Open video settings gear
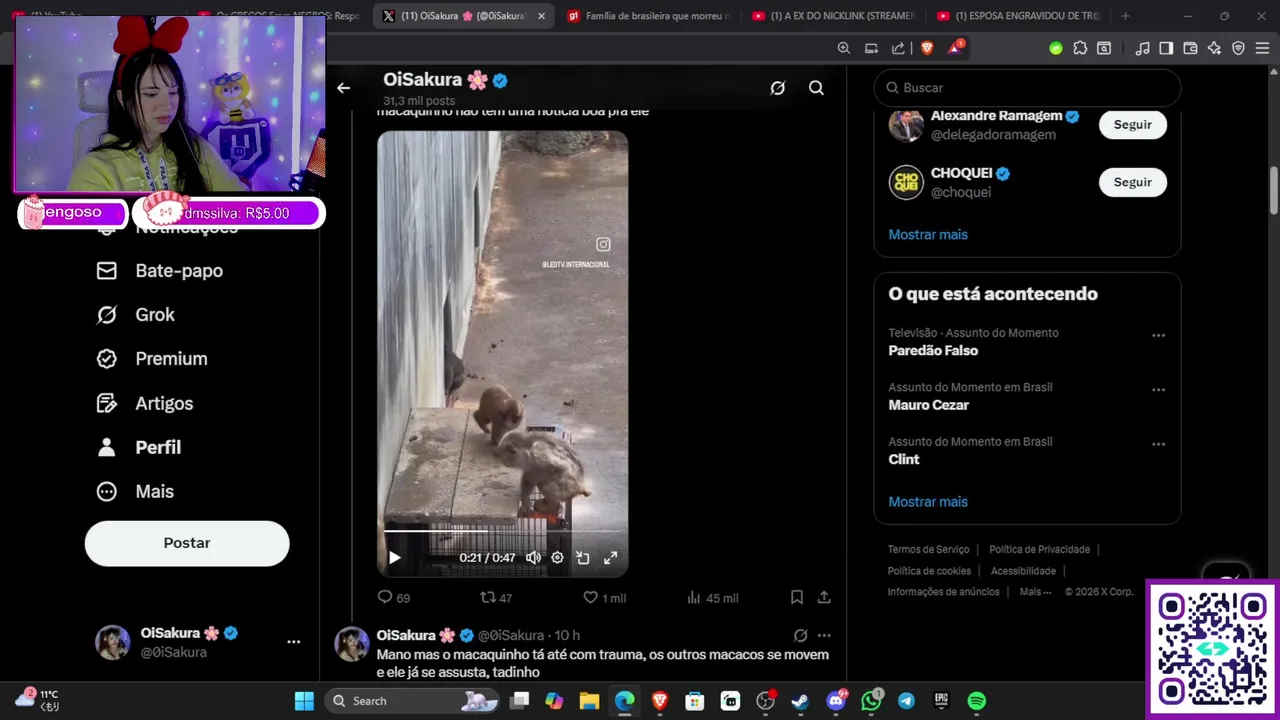This screenshot has height=720, width=1280. click(558, 558)
